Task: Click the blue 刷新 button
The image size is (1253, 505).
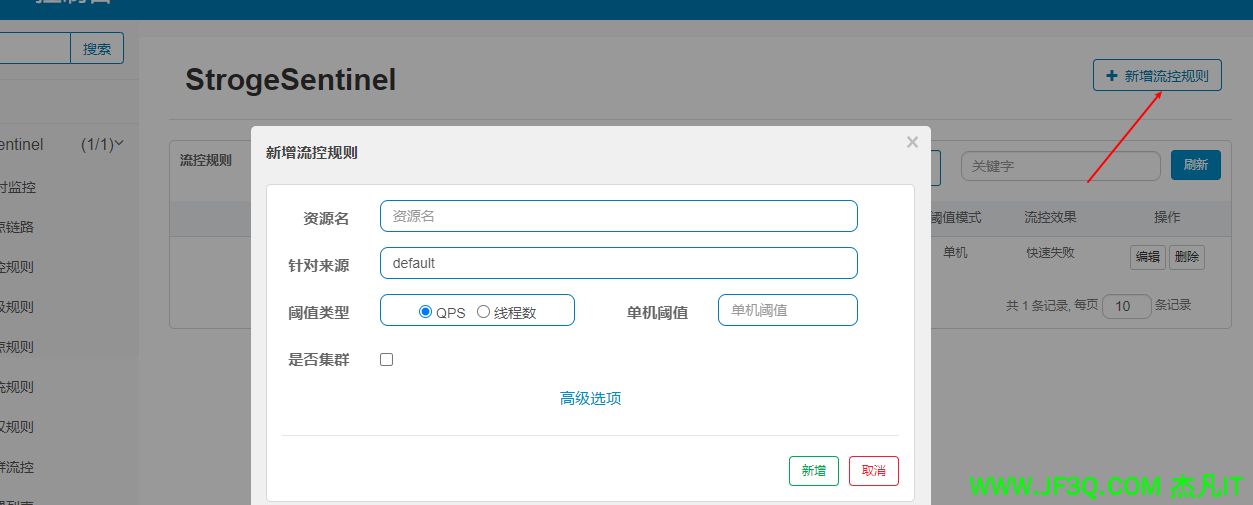Action: click(x=1195, y=166)
